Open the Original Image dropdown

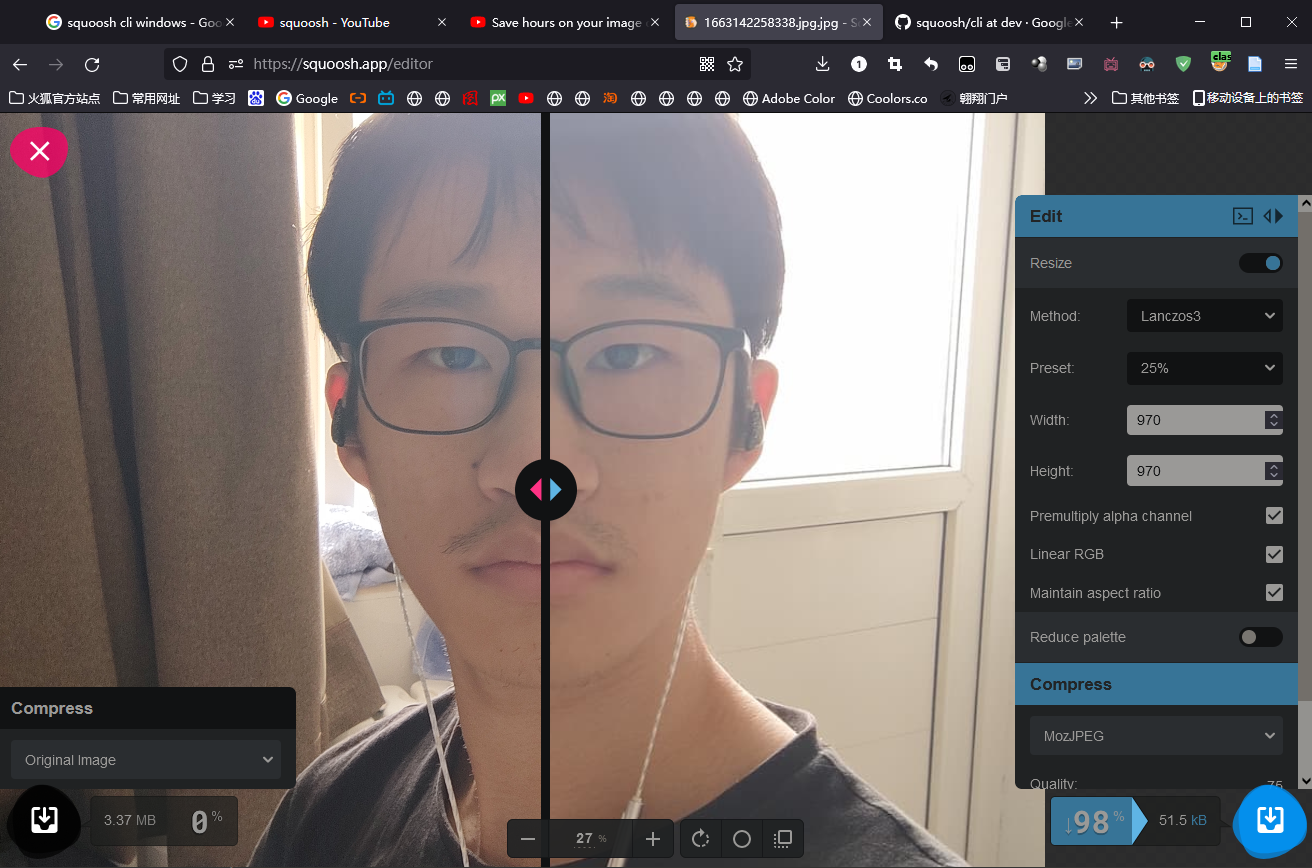[x=146, y=760]
